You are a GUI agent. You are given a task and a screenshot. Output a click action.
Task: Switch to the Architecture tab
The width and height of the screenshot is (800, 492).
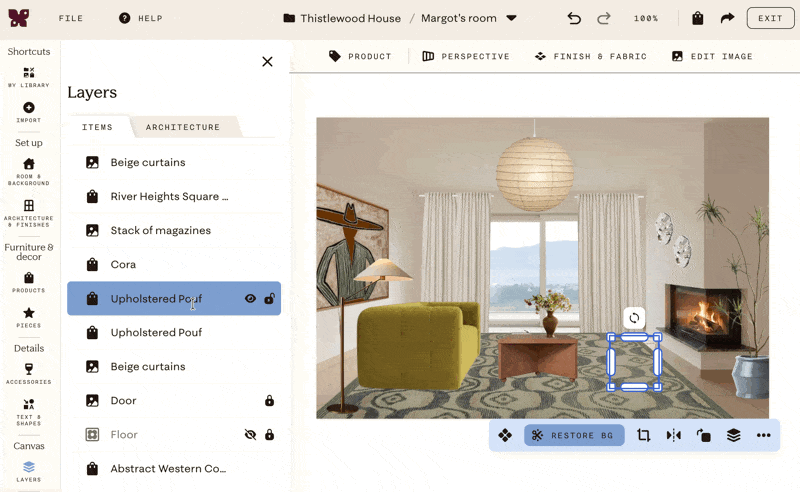tap(183, 127)
